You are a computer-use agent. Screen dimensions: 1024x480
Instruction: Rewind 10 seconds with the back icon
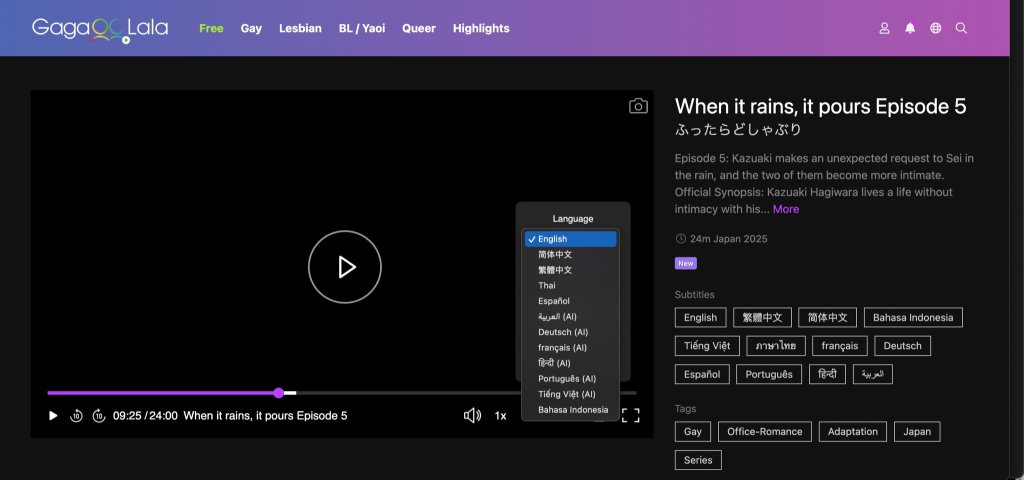click(x=76, y=416)
